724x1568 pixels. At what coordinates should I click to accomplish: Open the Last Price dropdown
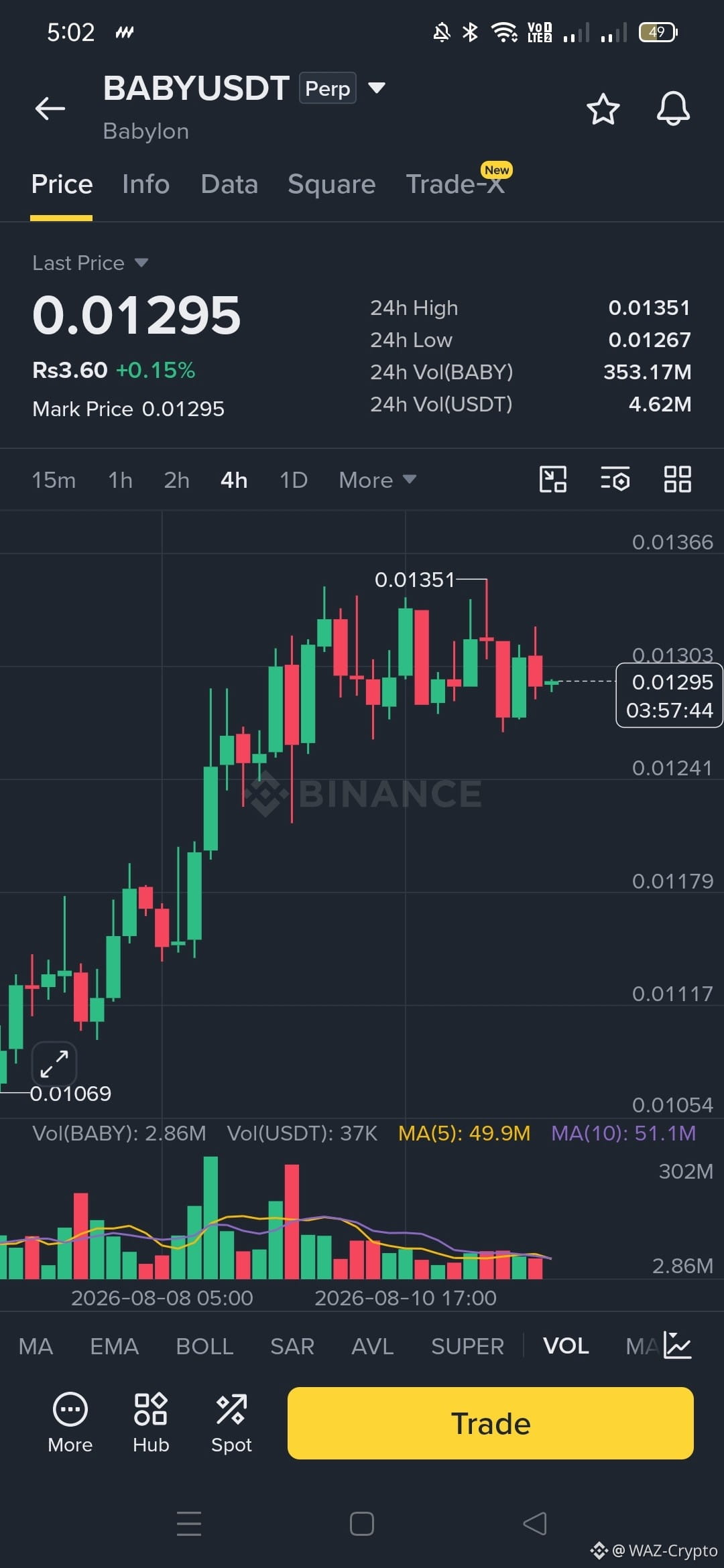point(90,263)
